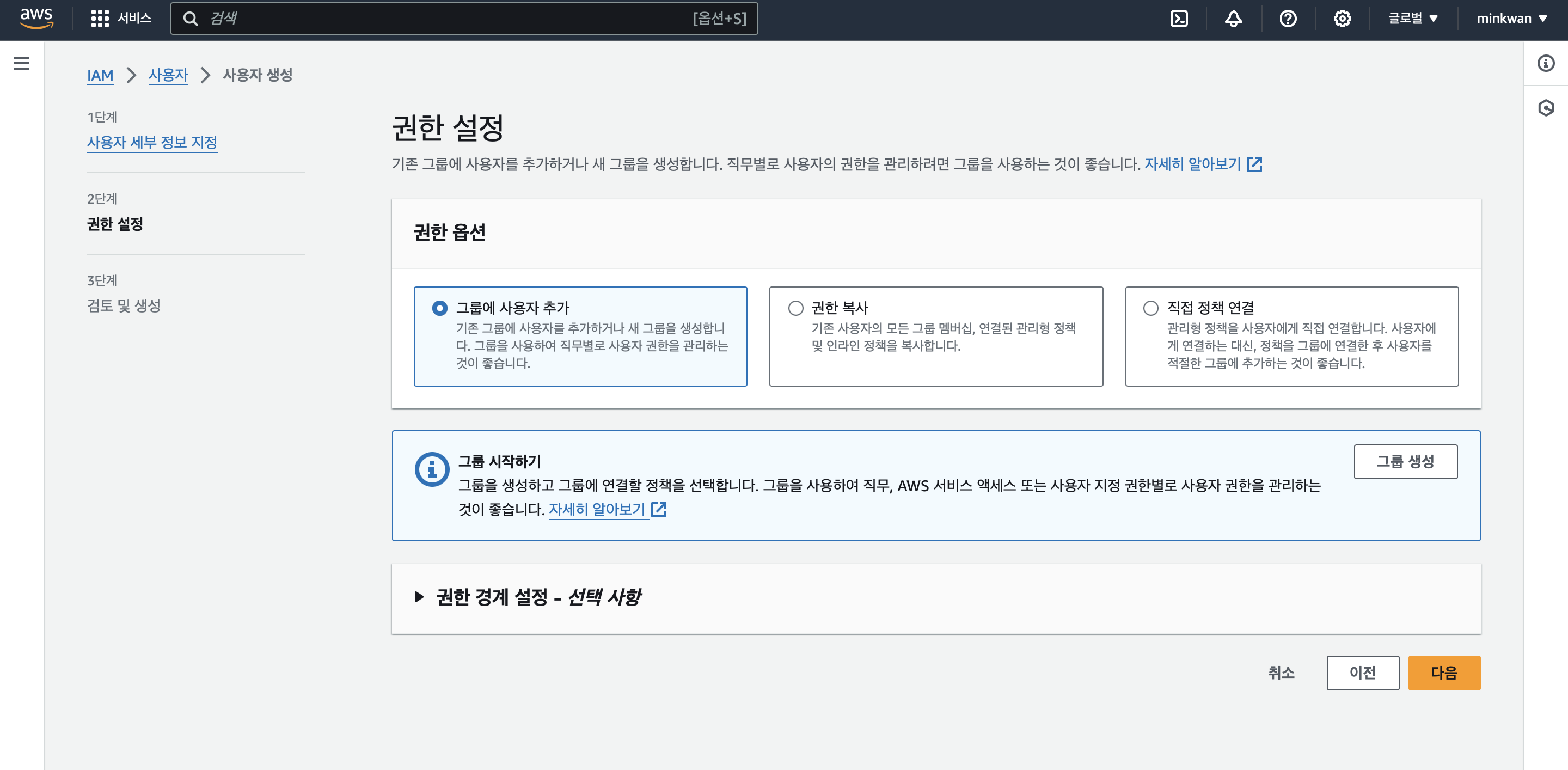Click the AWS logo home icon
The width and height of the screenshot is (1568, 770).
(x=36, y=19)
